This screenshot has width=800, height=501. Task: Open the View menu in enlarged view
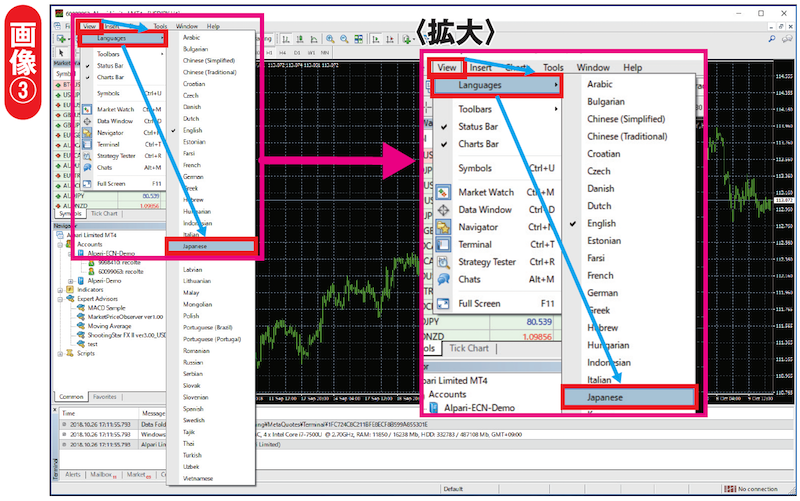pos(446,67)
